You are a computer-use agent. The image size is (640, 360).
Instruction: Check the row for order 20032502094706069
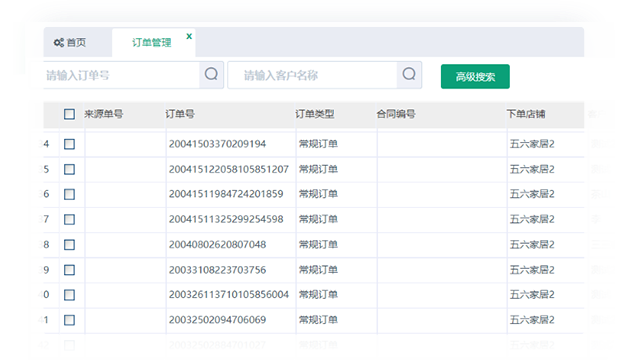(x=69, y=320)
